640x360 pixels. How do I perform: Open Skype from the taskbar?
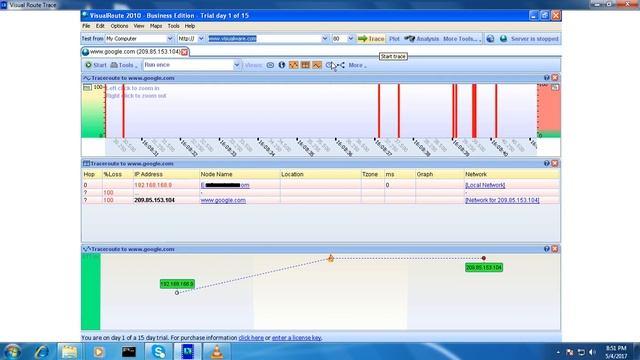pyautogui.click(x=158, y=351)
